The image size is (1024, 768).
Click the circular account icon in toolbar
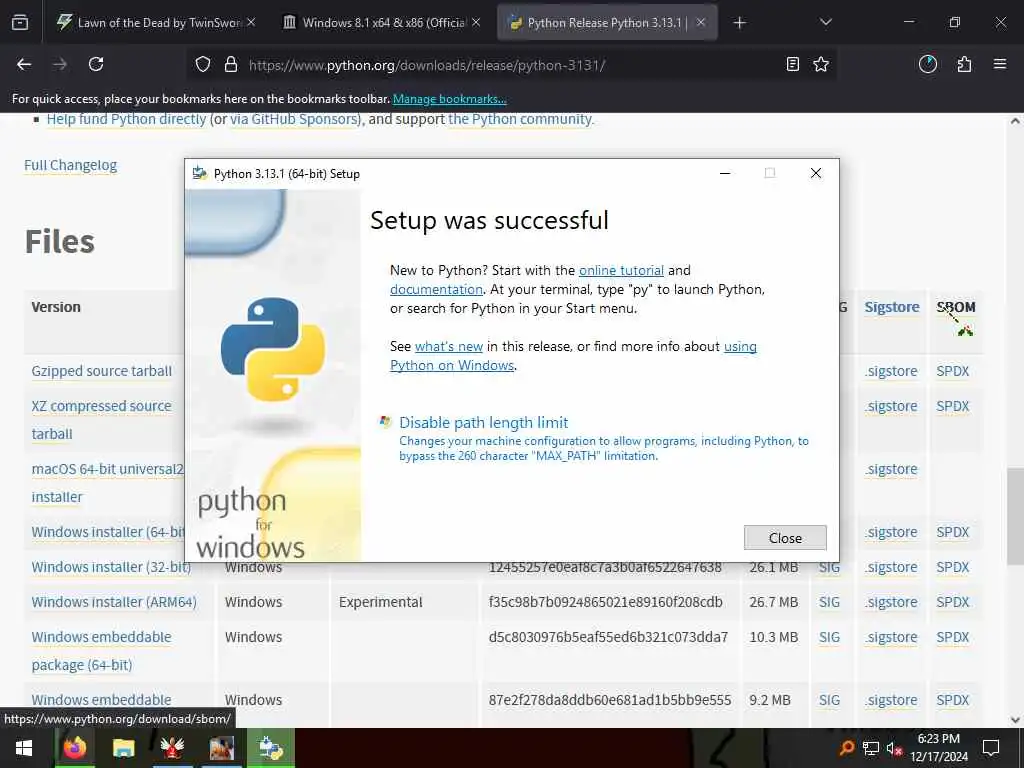coord(927,64)
